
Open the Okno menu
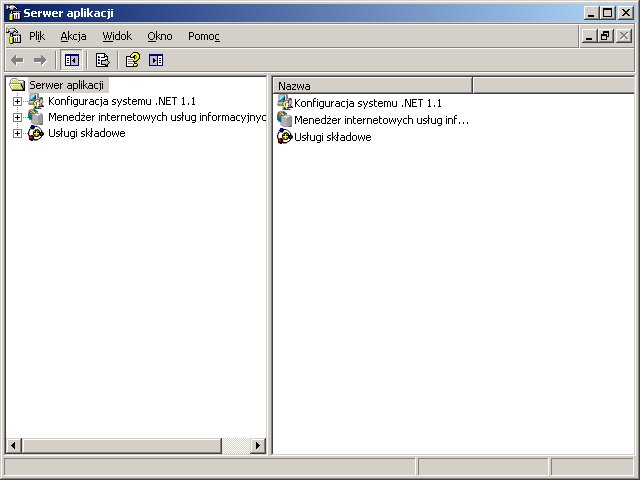(160, 36)
